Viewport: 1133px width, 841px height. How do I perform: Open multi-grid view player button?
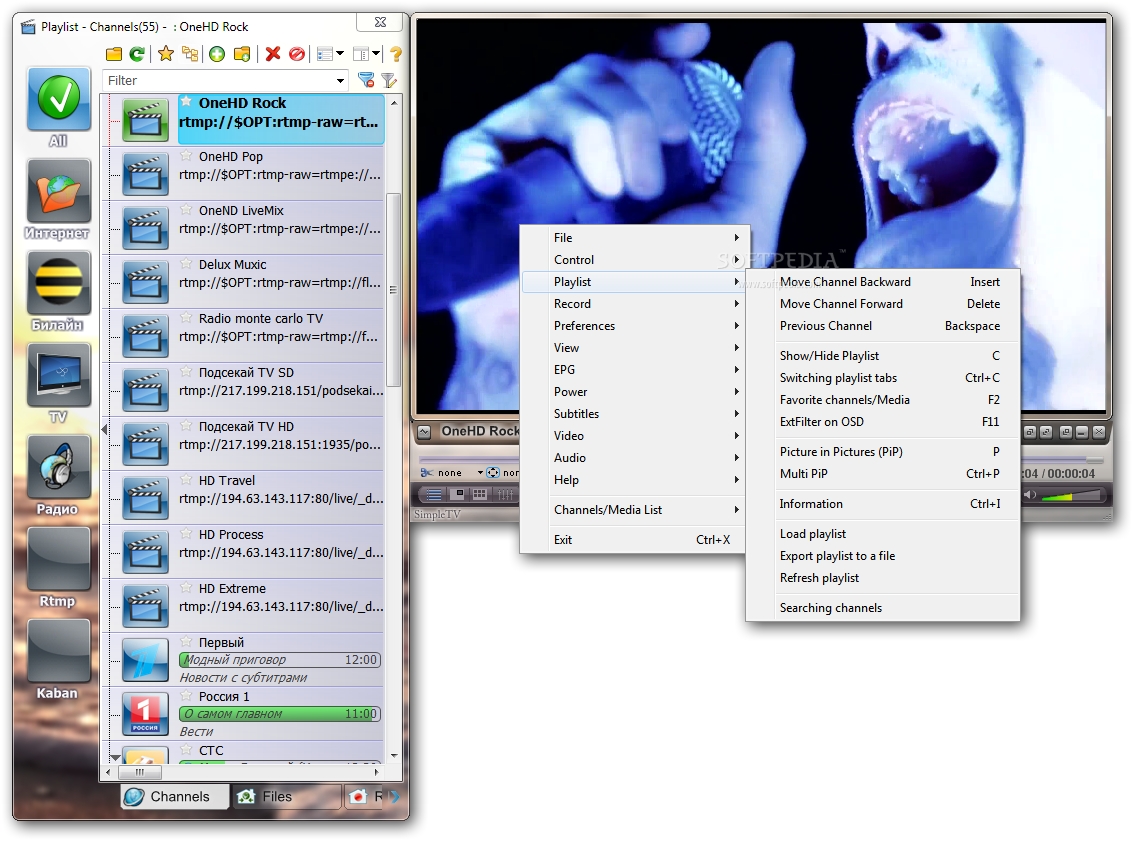[479, 494]
